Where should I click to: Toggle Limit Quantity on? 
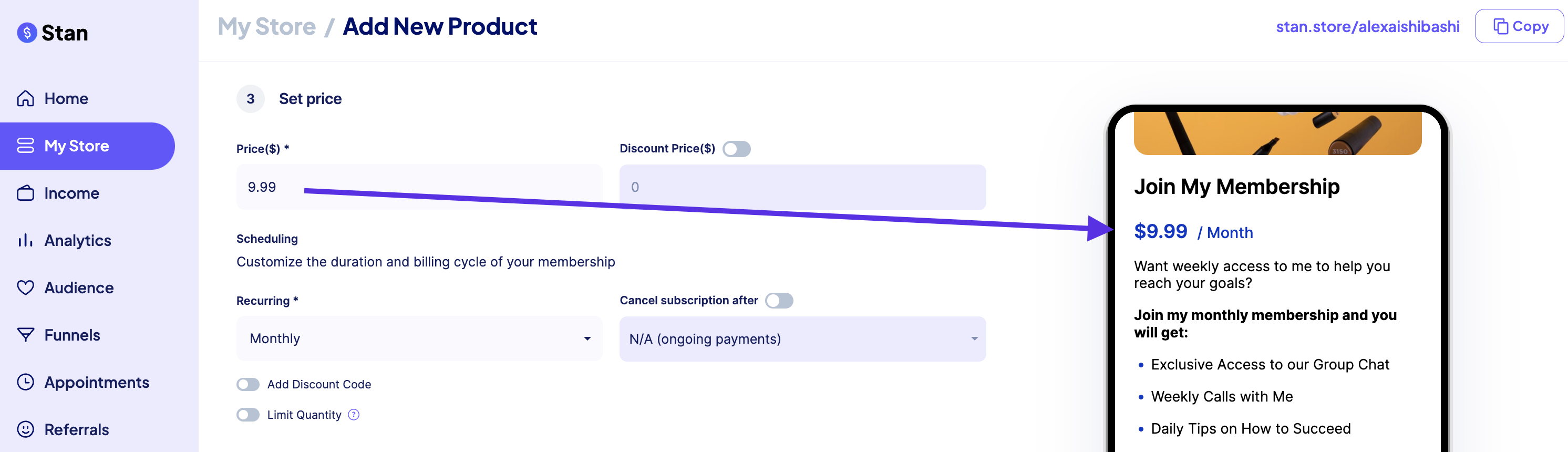247,414
